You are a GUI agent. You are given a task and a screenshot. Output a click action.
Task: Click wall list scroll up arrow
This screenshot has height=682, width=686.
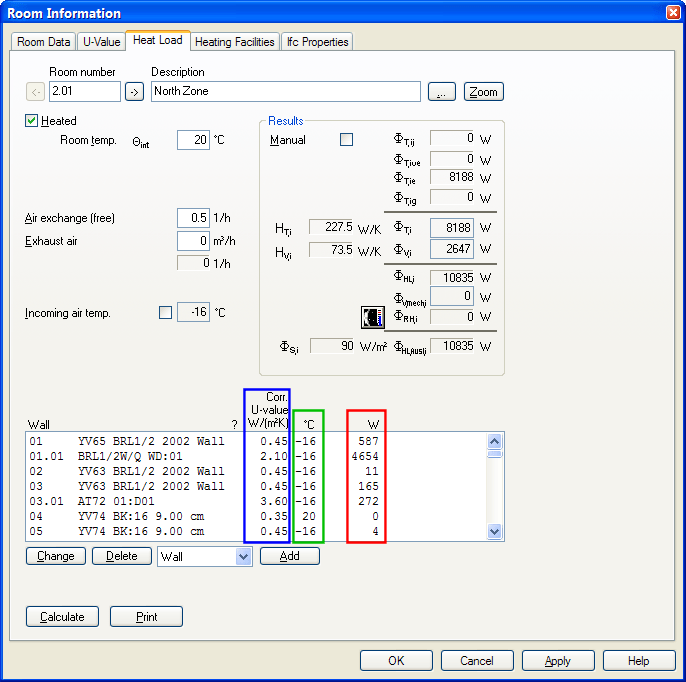(x=494, y=441)
